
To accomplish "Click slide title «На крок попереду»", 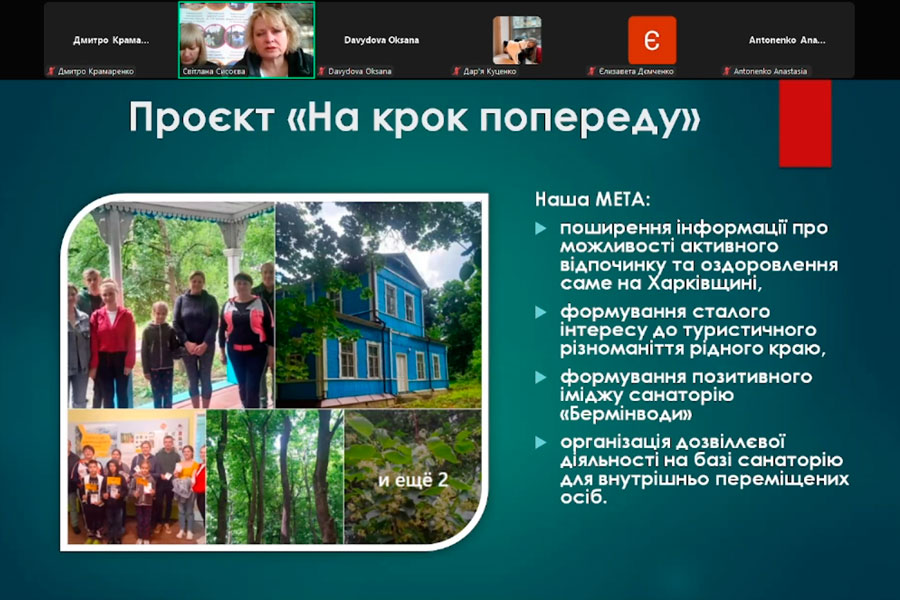I will click(x=414, y=118).
